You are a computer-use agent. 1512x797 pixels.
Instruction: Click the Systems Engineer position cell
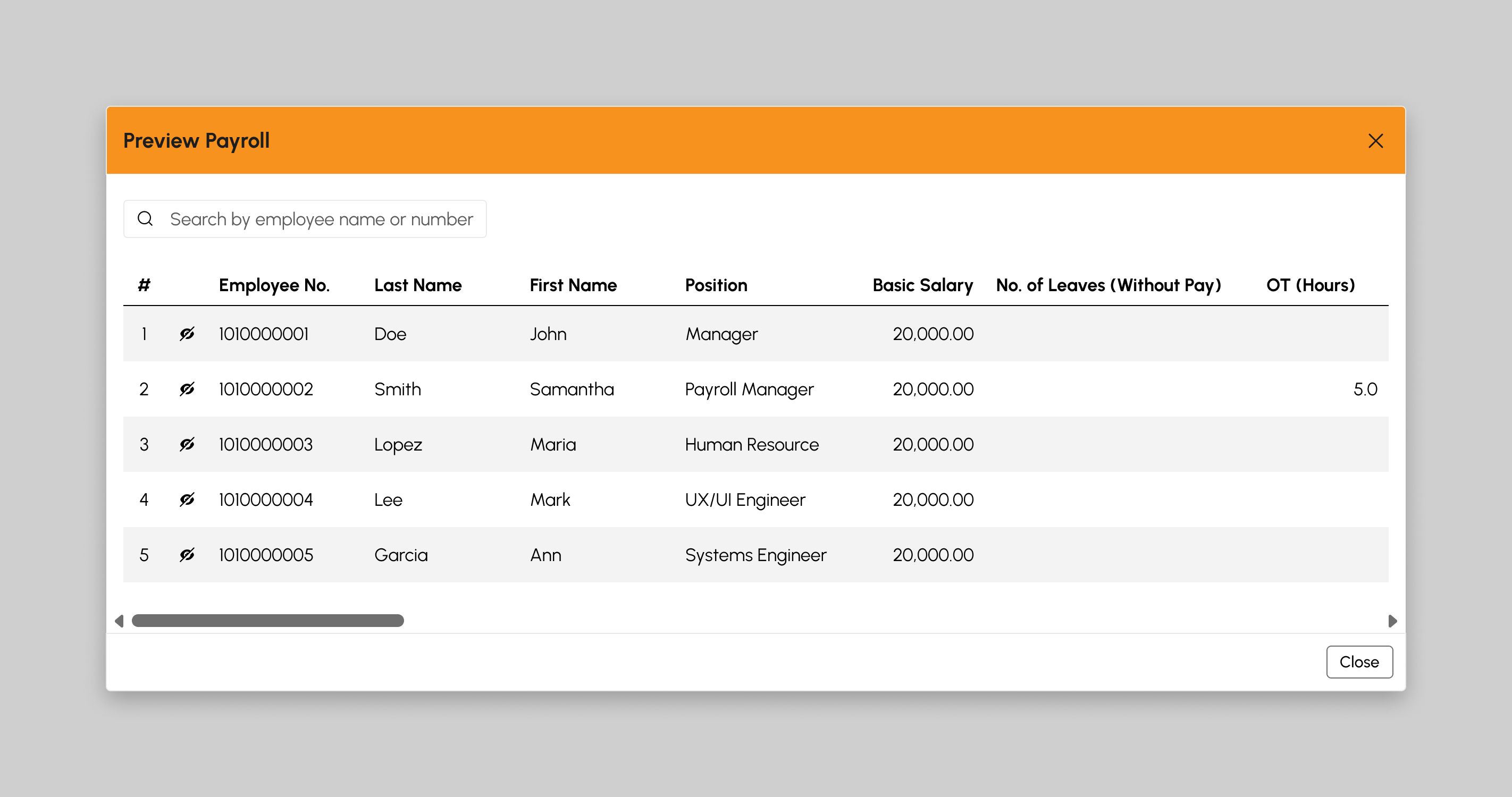click(x=755, y=555)
